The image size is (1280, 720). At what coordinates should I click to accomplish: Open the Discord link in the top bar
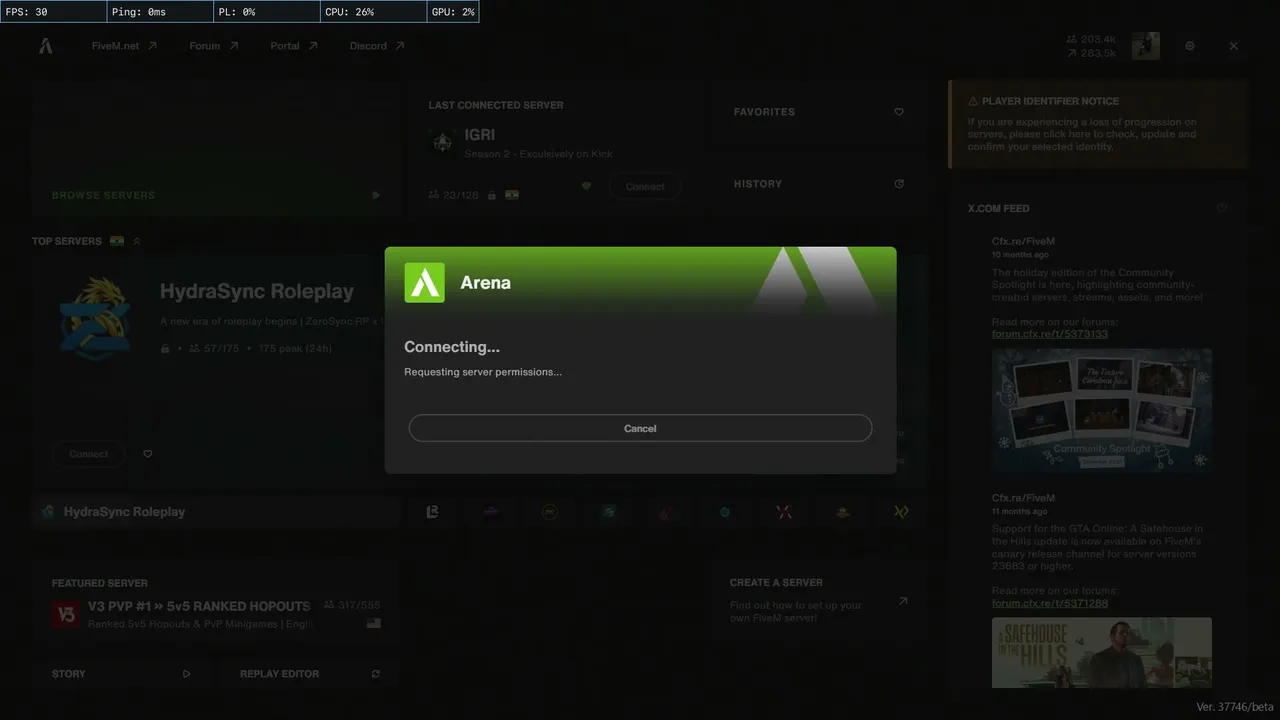[377, 46]
